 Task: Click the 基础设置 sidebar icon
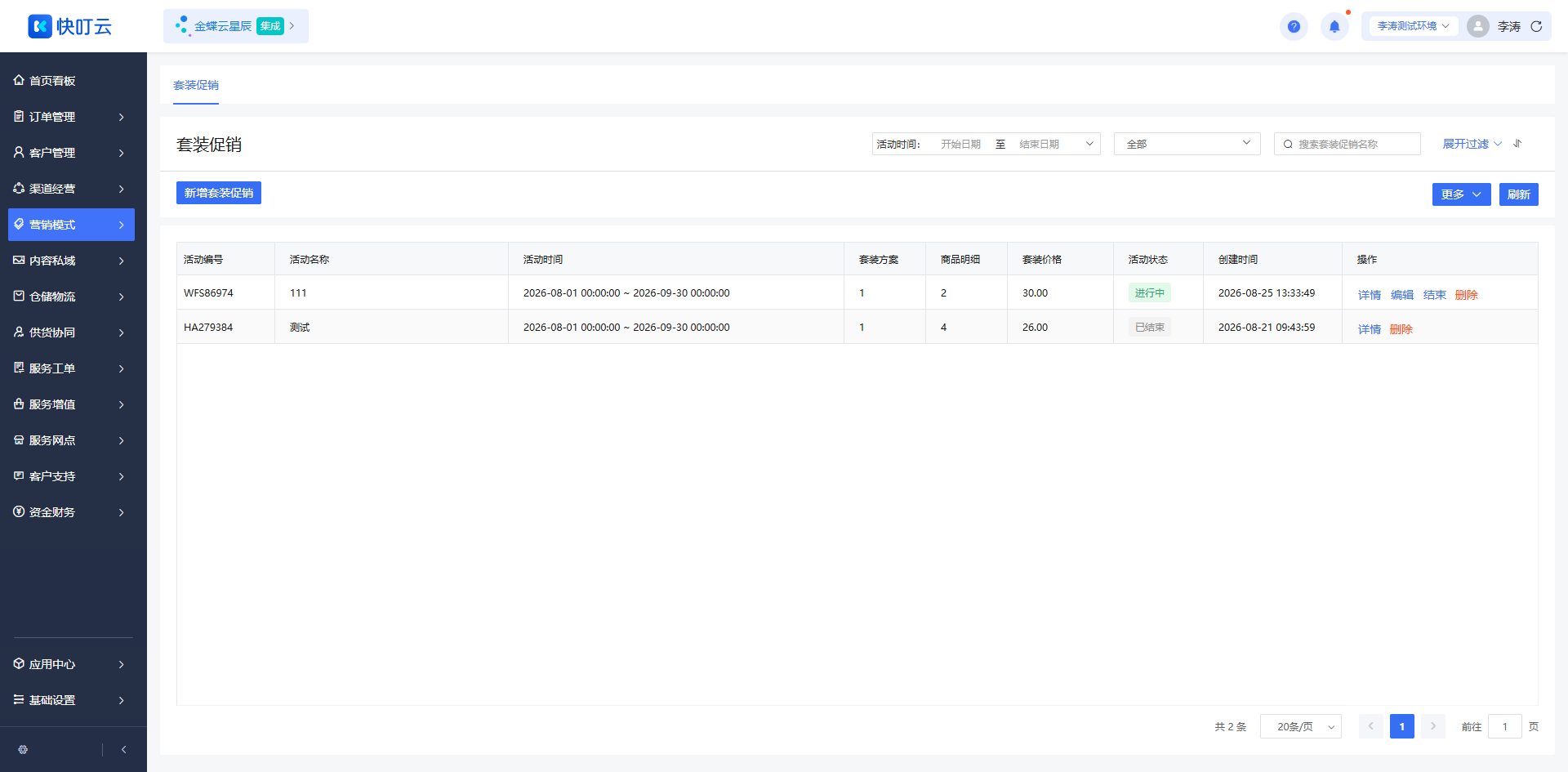19,699
